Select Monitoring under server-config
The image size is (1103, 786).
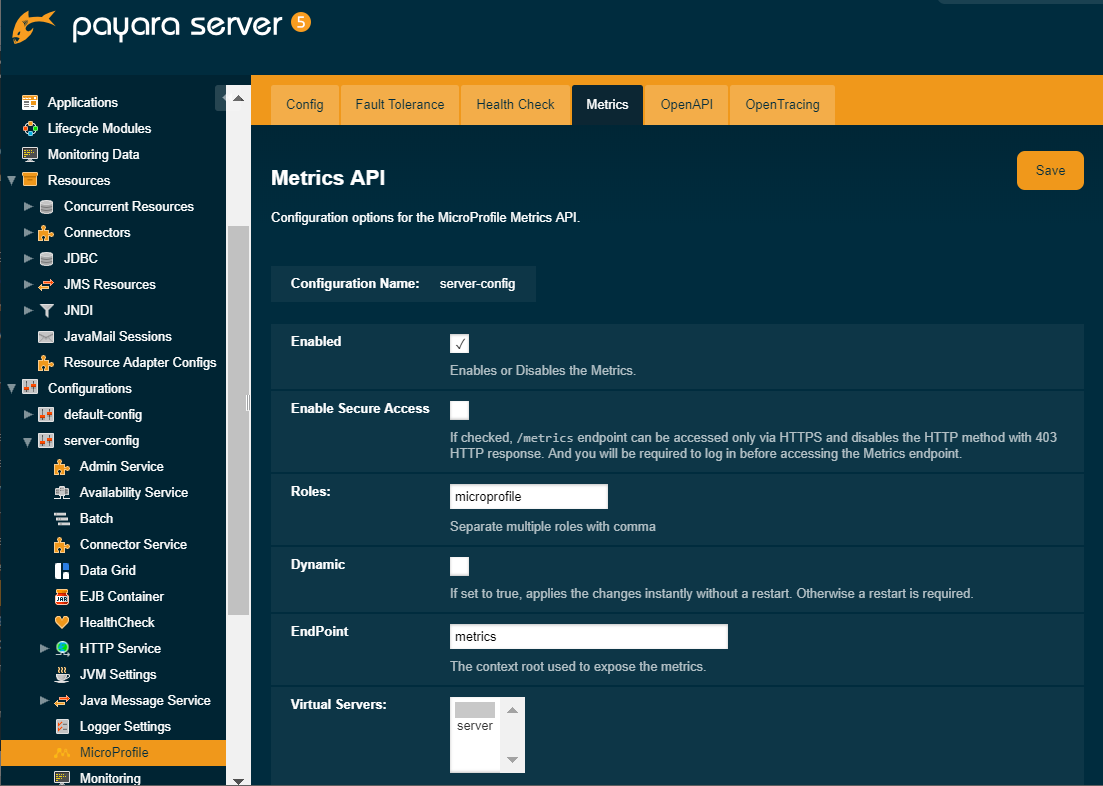pyautogui.click(x=110, y=778)
